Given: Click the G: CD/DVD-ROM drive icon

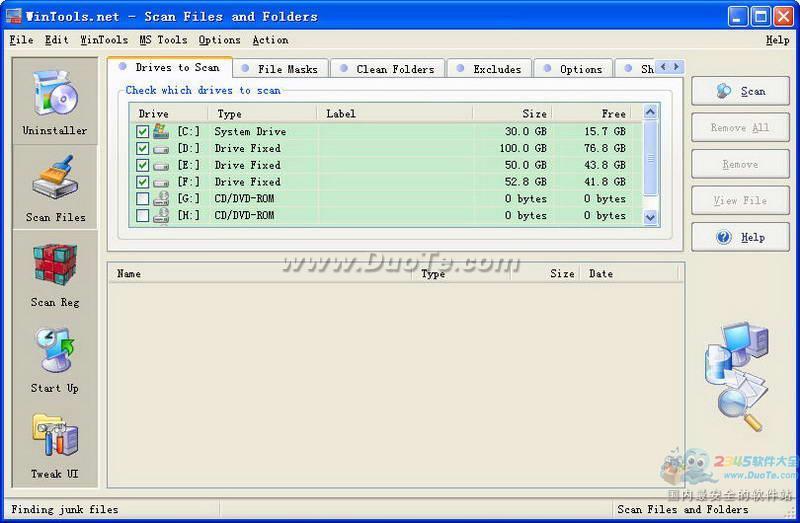Looking at the screenshot, I should click(161, 198).
